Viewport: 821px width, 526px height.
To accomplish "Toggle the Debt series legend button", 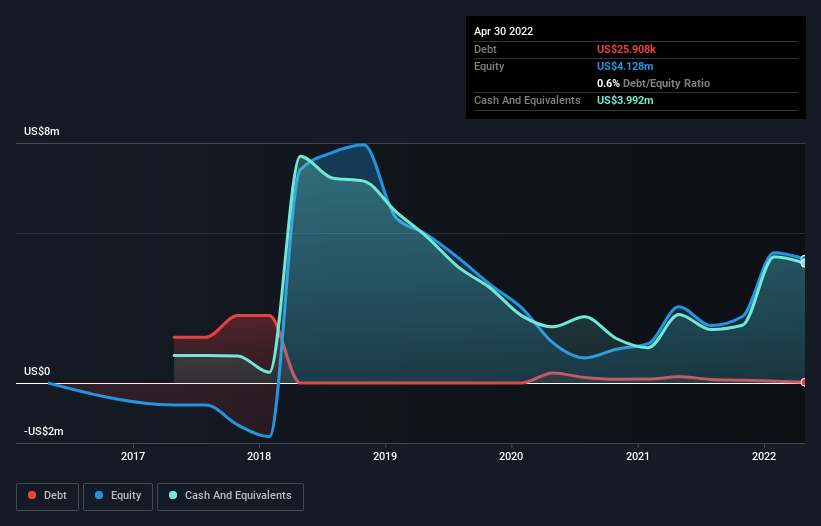I will [48, 496].
